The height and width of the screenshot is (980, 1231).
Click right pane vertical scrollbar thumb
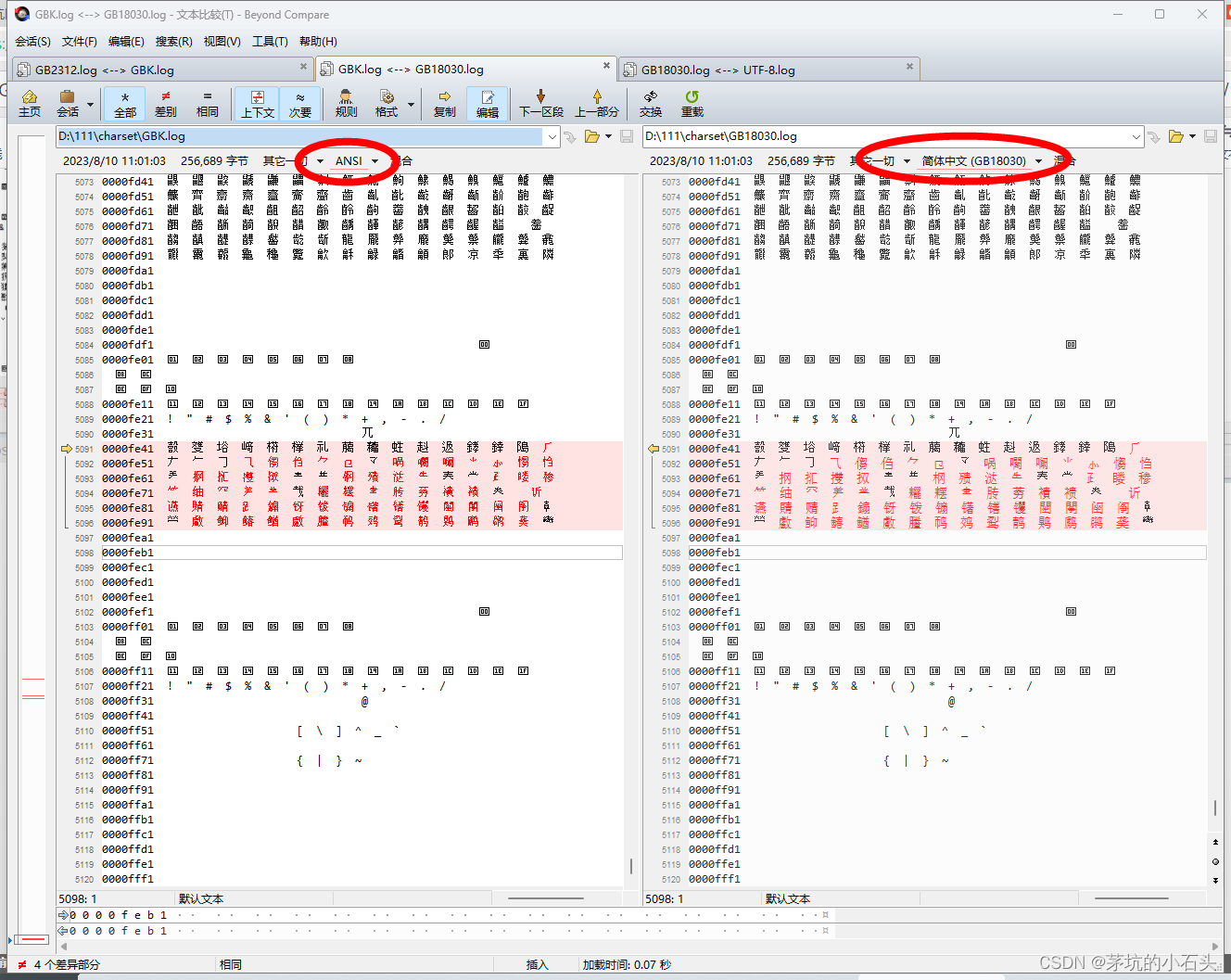coord(1215,808)
